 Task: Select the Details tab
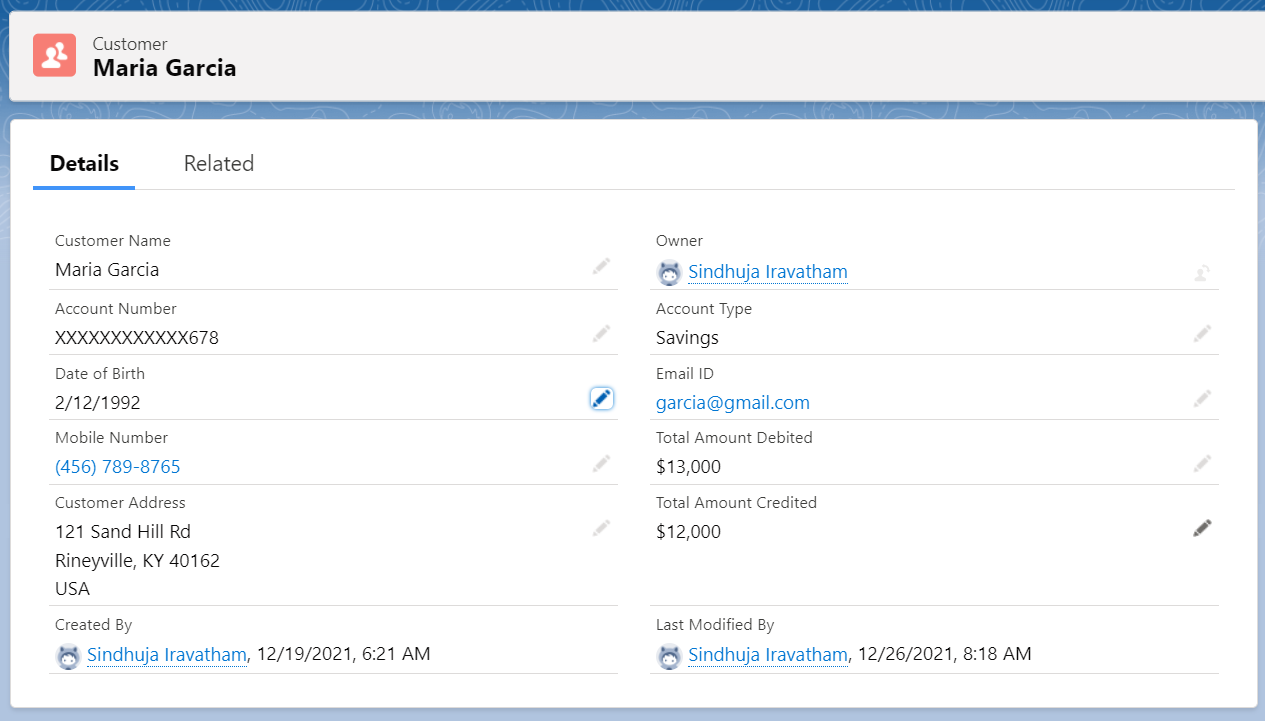(84, 164)
